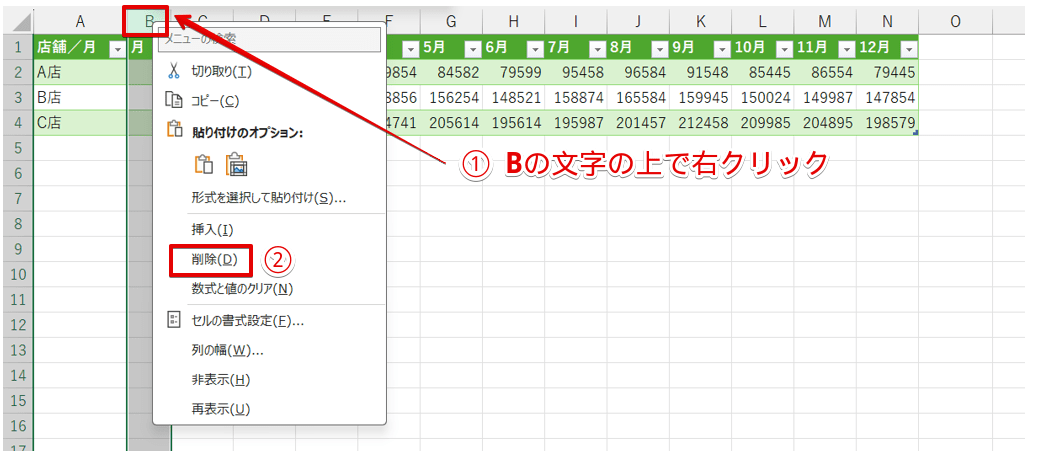Click cell with value 96584
Image resolution: width=1049 pixels, height=451 pixels.
(638, 72)
